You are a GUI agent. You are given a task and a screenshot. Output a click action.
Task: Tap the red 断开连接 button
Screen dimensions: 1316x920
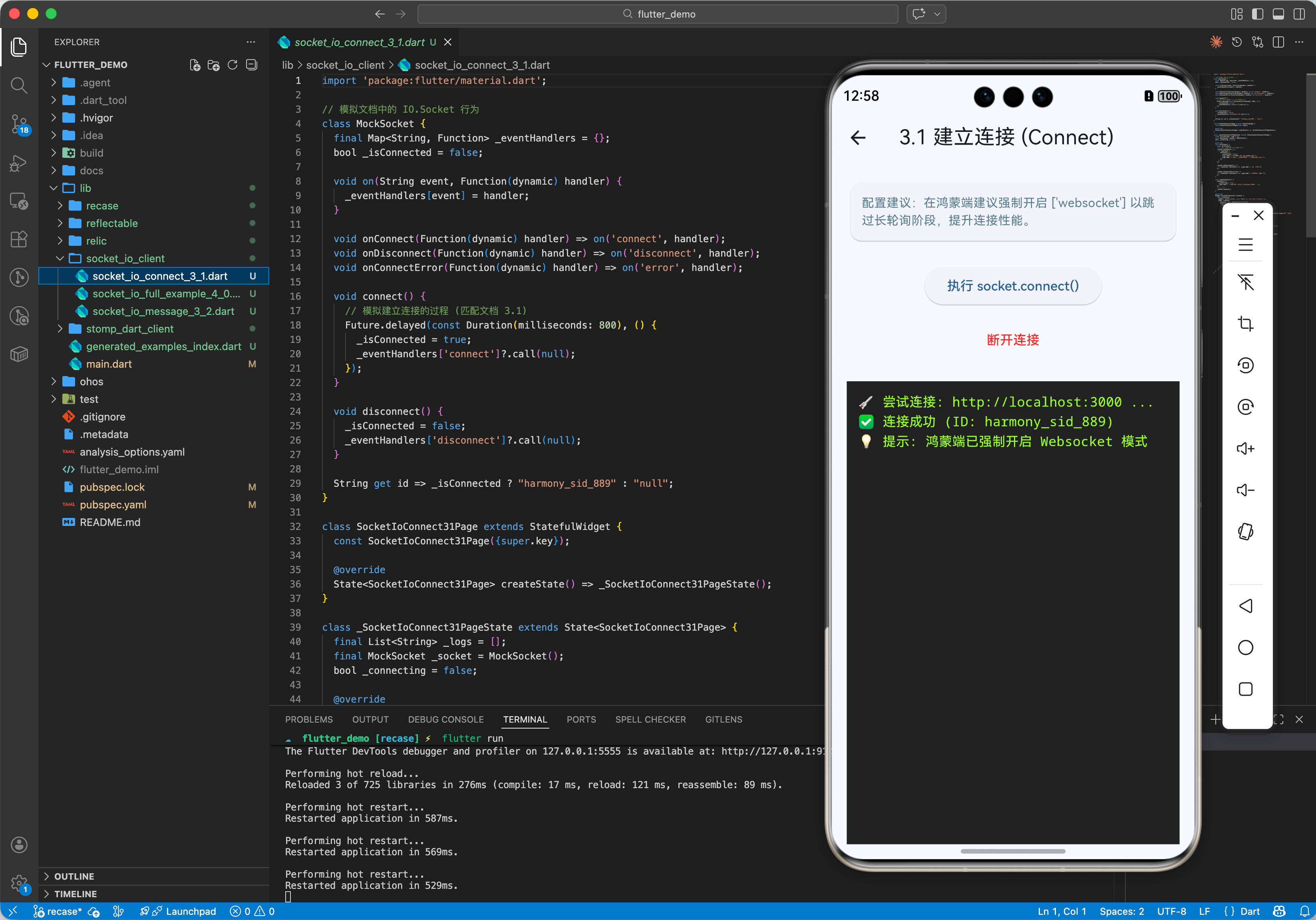[x=1012, y=339]
